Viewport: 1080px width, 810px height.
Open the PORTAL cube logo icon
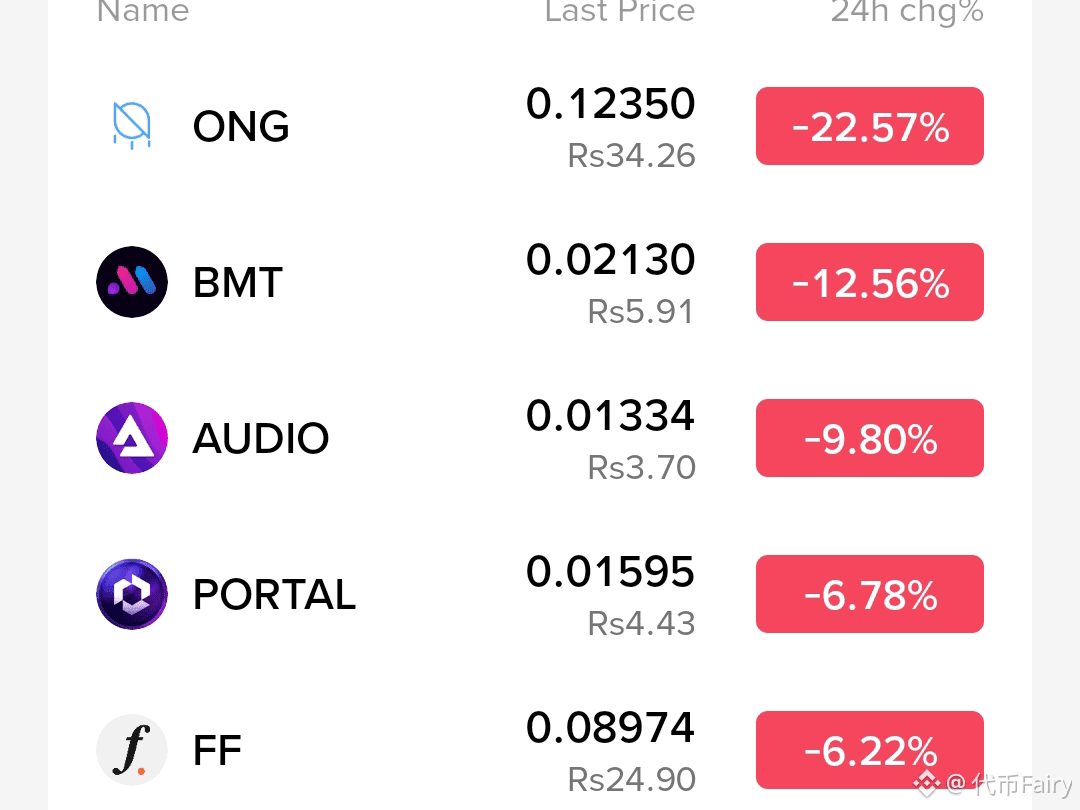[x=132, y=594]
